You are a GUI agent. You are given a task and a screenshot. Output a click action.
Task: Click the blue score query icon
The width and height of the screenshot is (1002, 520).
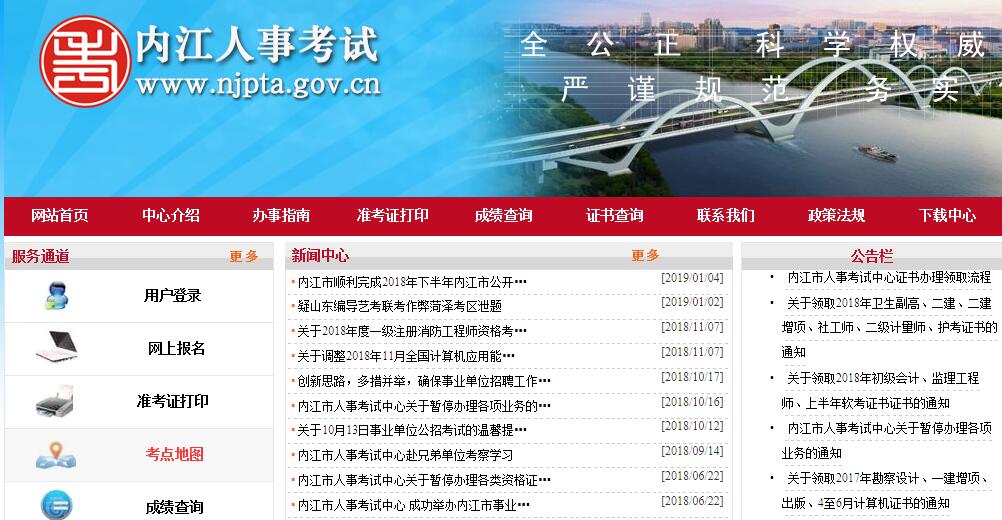click(56, 503)
